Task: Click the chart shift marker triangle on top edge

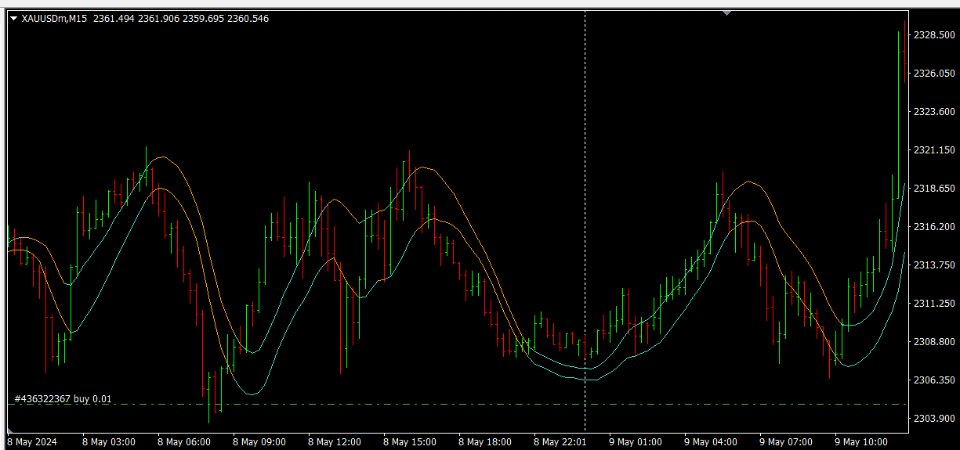Action: click(x=727, y=12)
